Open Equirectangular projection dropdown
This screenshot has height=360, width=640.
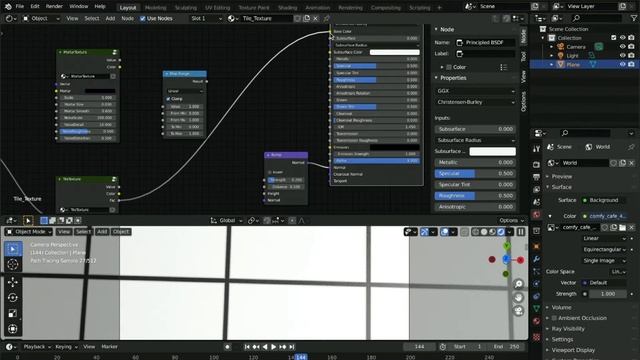pos(604,249)
